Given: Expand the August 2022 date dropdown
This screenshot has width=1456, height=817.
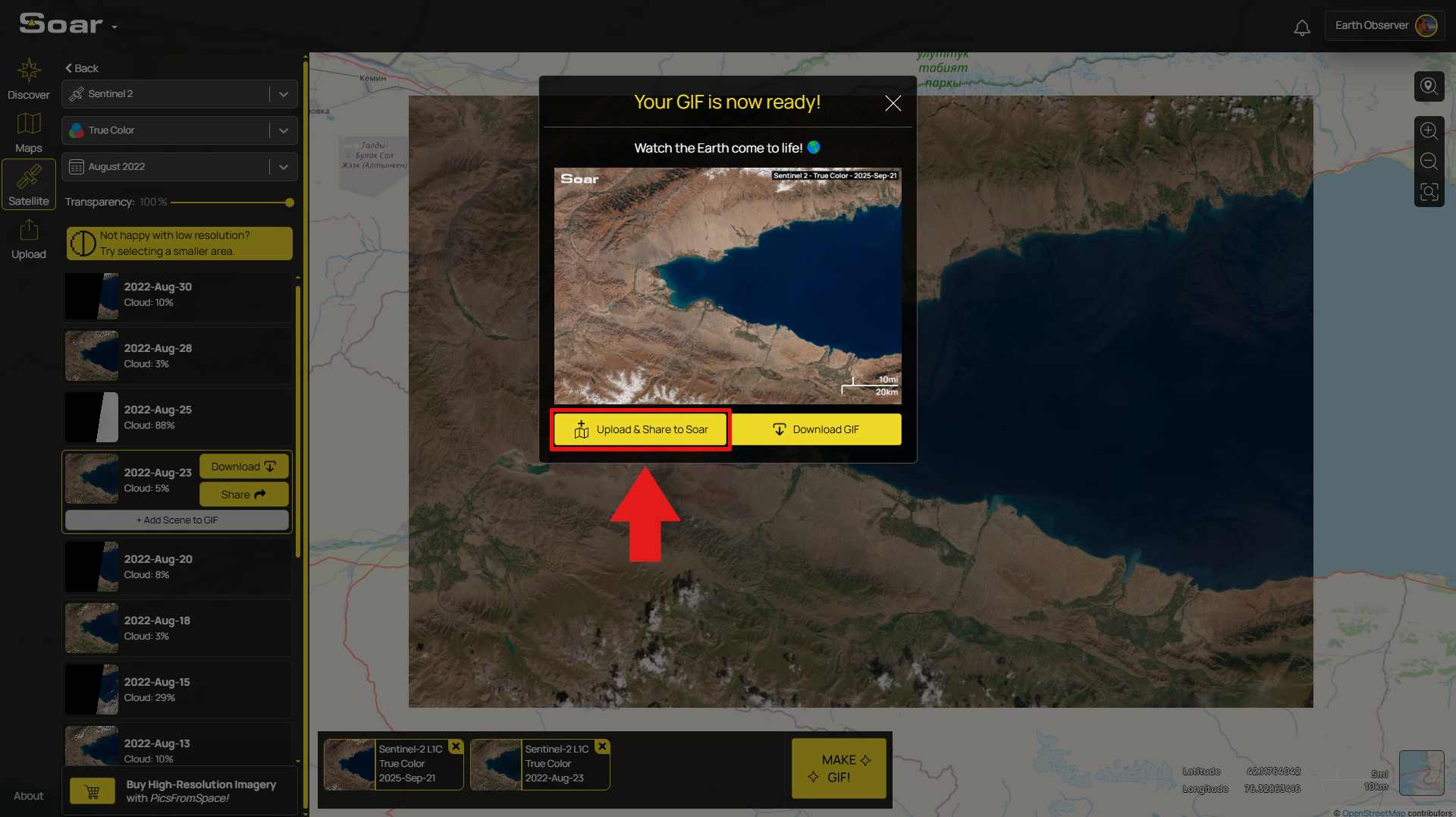Looking at the screenshot, I should (283, 167).
